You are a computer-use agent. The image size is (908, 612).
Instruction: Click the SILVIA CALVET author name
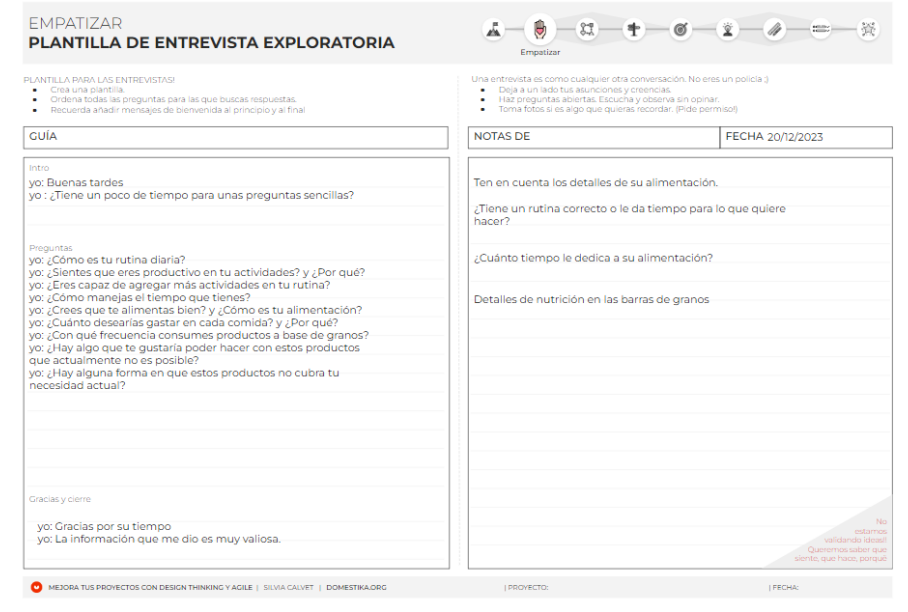pyautogui.click(x=288, y=588)
